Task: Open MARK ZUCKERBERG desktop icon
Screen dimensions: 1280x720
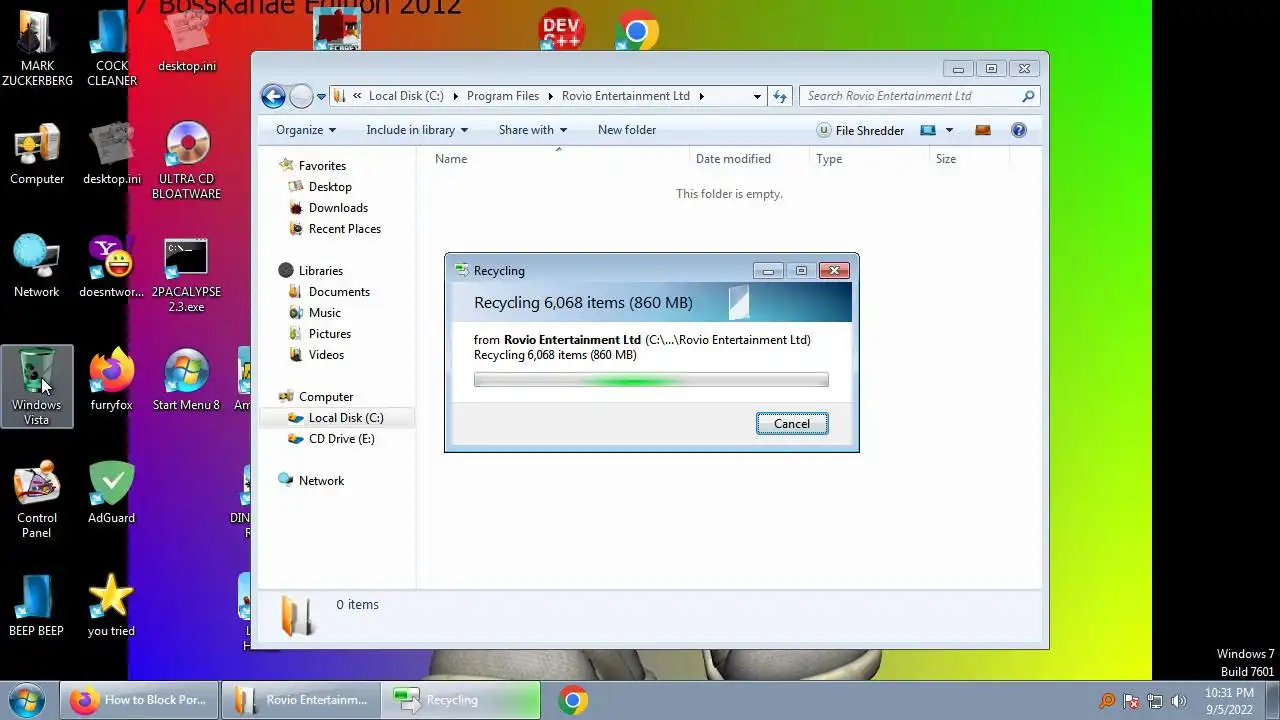Action: [37, 48]
